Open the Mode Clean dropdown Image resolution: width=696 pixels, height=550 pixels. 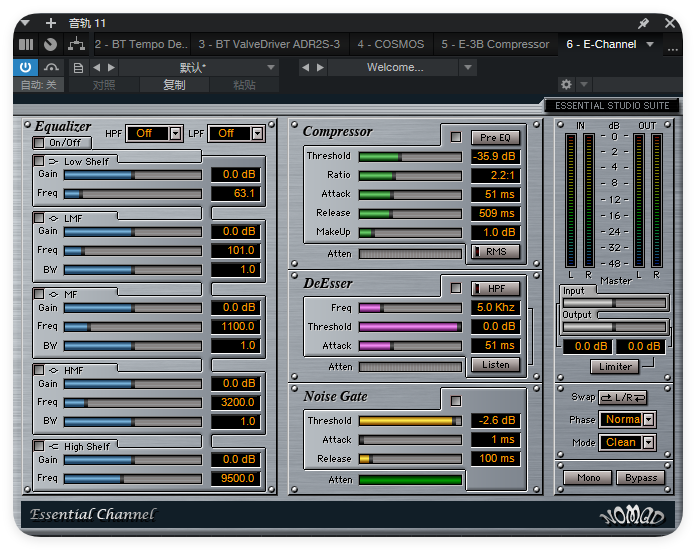(627, 443)
